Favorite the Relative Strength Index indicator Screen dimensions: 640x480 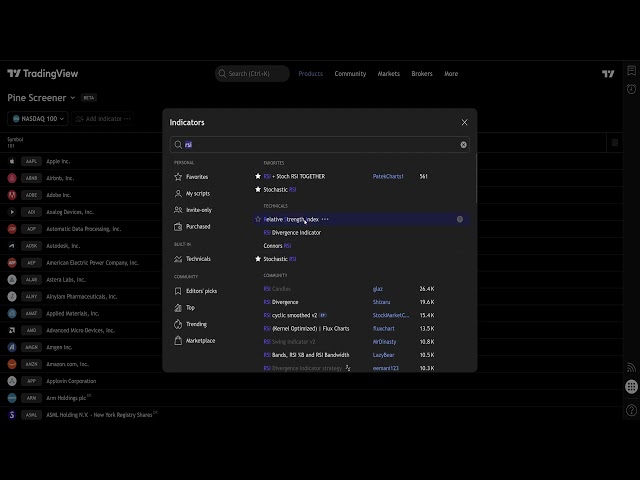[258, 219]
